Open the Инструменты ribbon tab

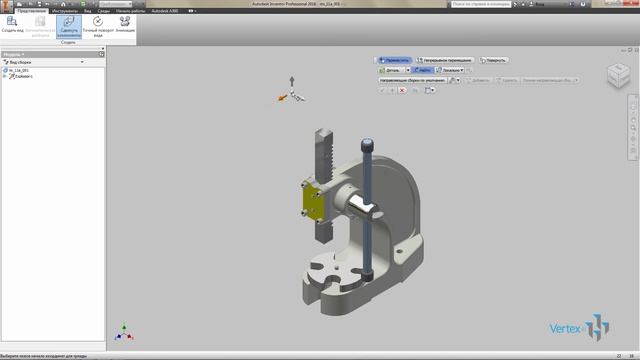pyautogui.click(x=65, y=11)
